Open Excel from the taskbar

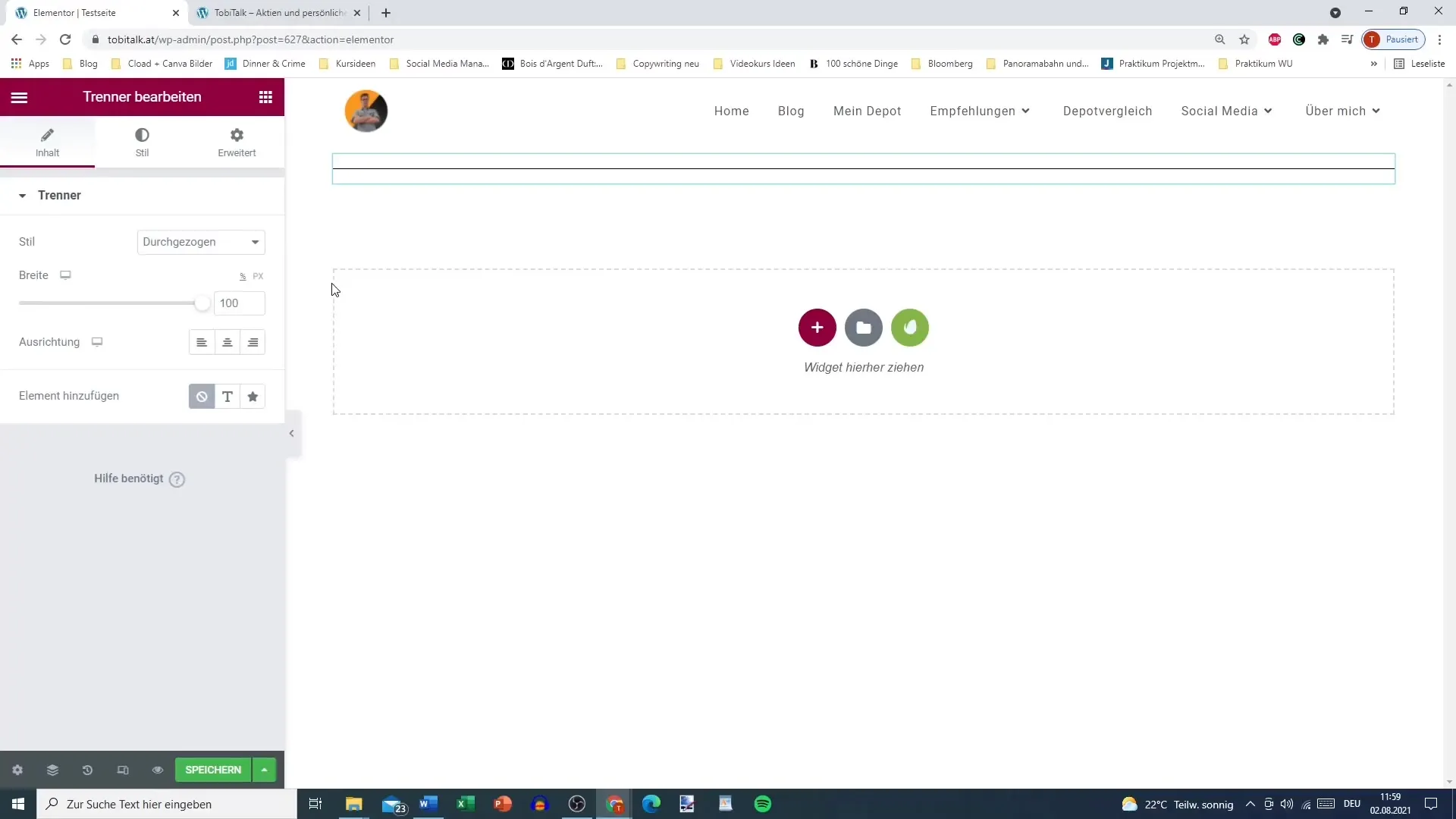[466, 804]
